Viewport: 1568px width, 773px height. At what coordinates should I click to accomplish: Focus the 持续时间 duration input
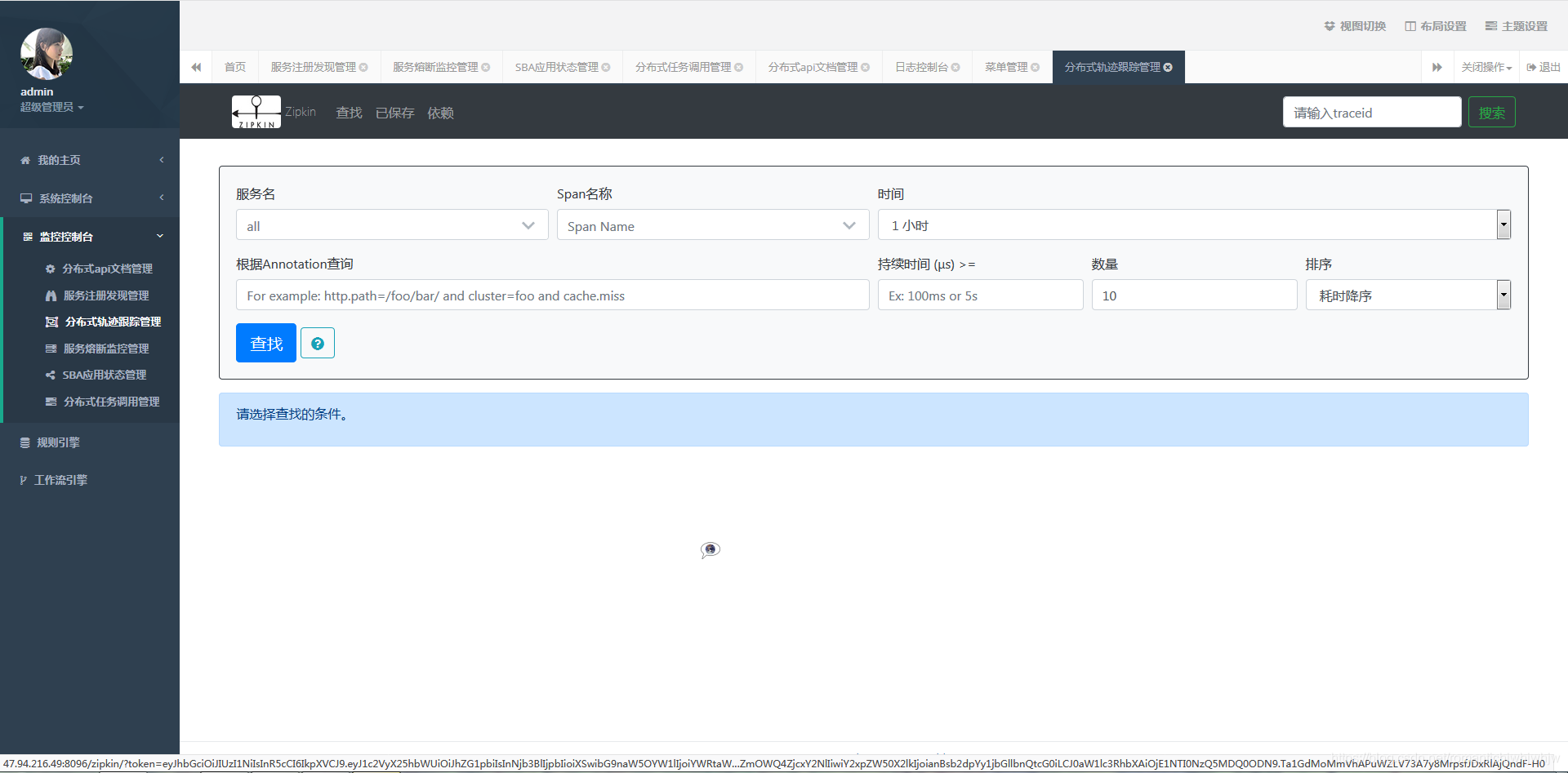coord(980,295)
